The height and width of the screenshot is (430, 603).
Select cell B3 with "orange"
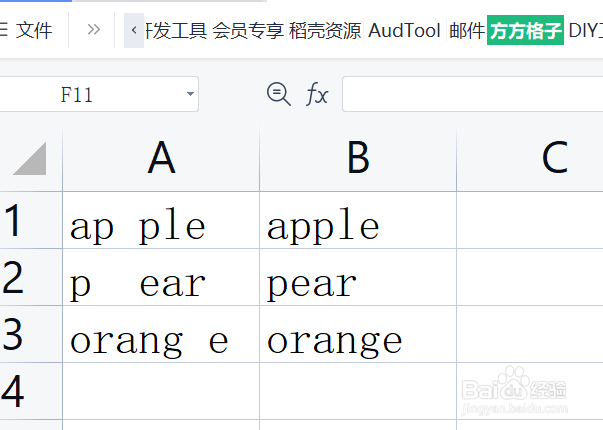tap(358, 334)
